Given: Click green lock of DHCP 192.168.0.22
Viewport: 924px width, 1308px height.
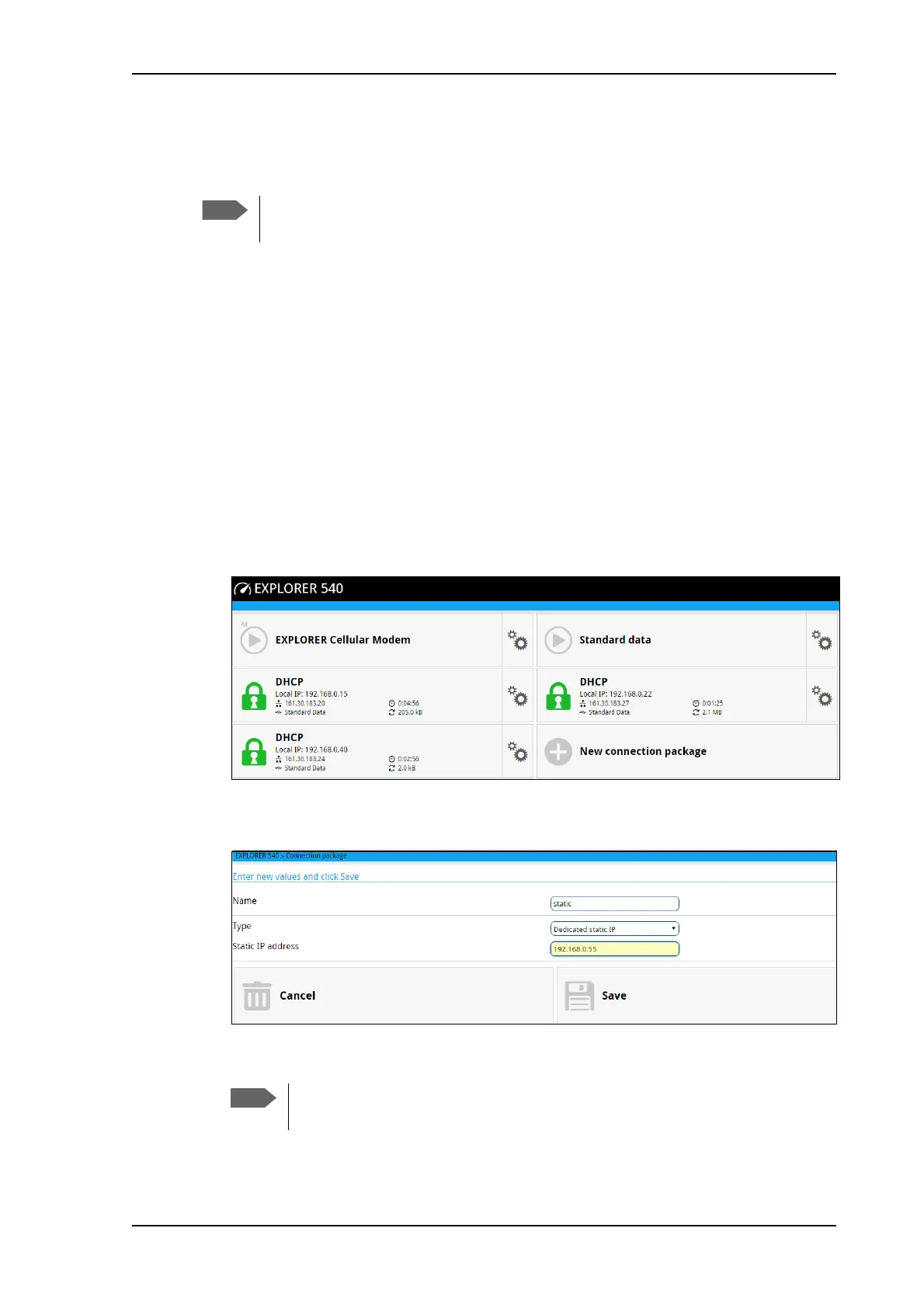Looking at the screenshot, I should click(x=558, y=696).
